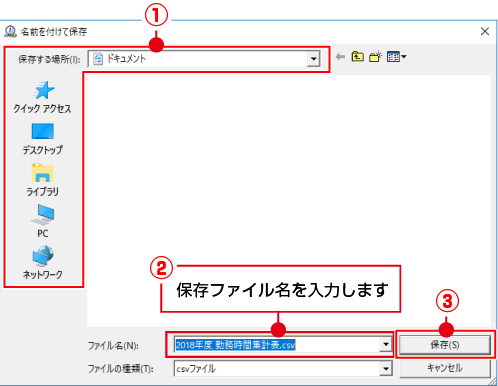Close the 名前を付けて保存 dialog
This screenshot has height=386, width=498.
tap(485, 31)
